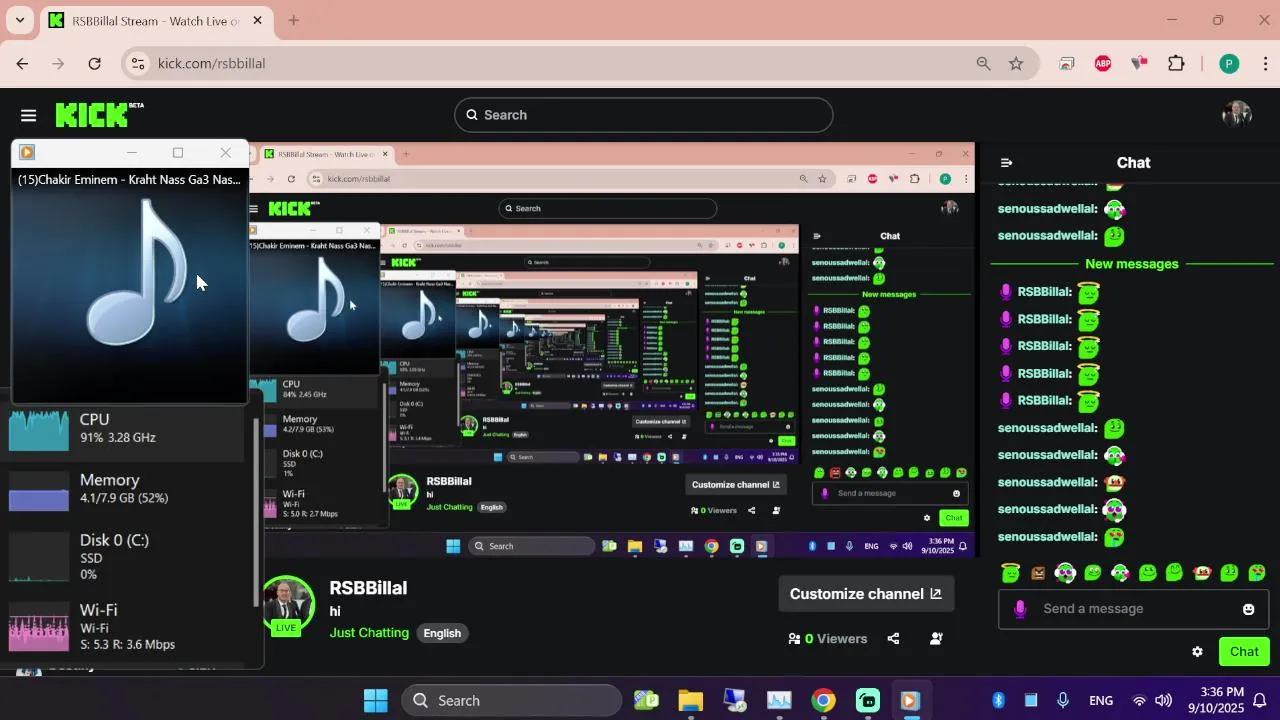1280x720 pixels.
Task: Pick the heart-eyes drooling emote in quick row
Action: coord(1257,573)
